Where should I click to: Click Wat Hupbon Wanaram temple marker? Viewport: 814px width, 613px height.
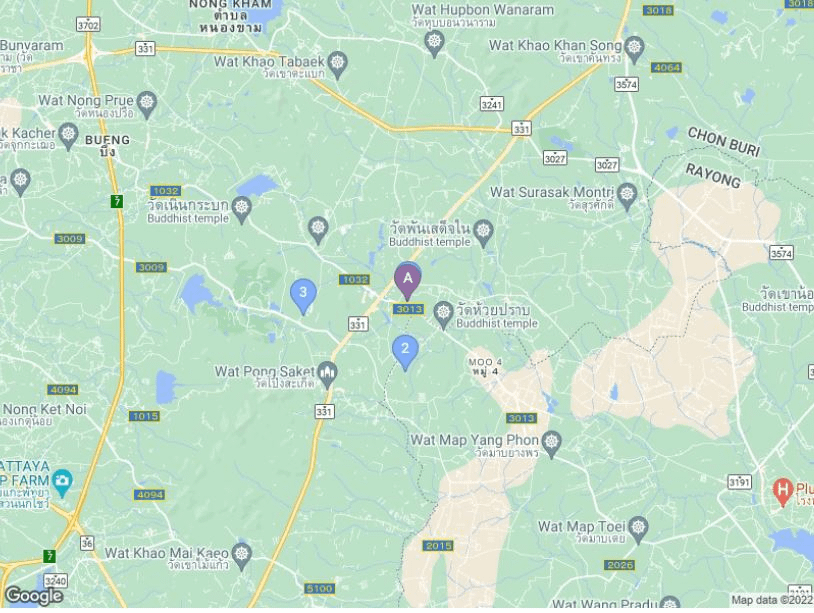pos(434,43)
